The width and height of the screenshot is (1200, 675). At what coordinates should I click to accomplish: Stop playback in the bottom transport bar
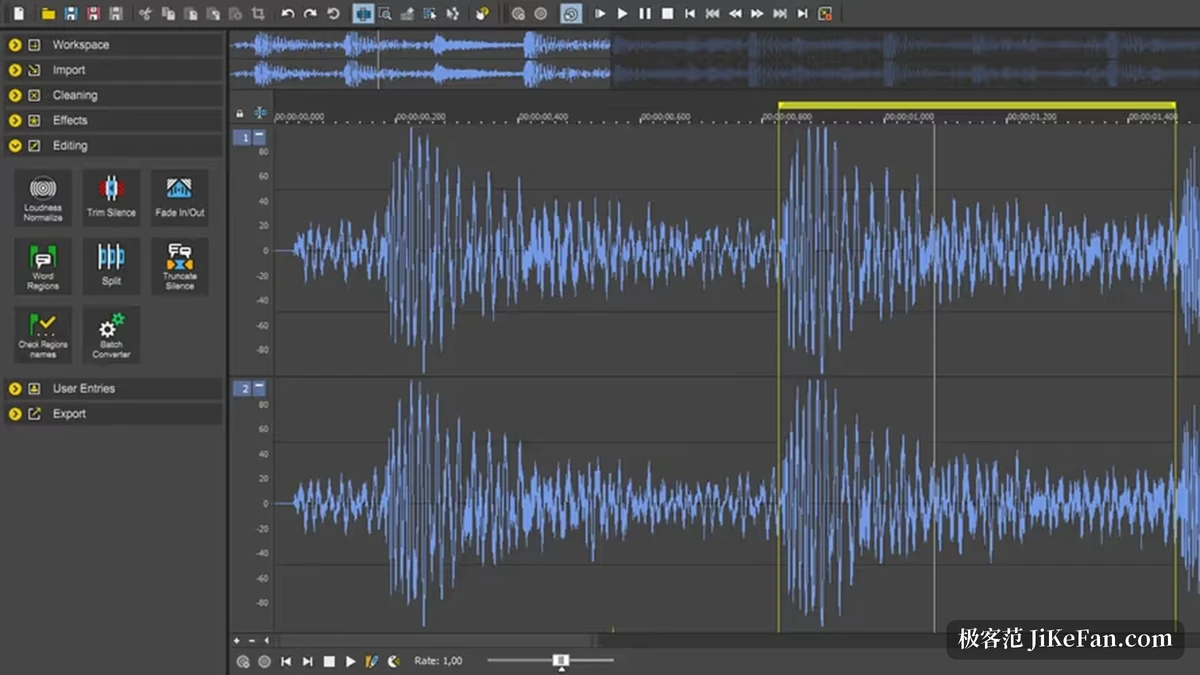point(329,661)
